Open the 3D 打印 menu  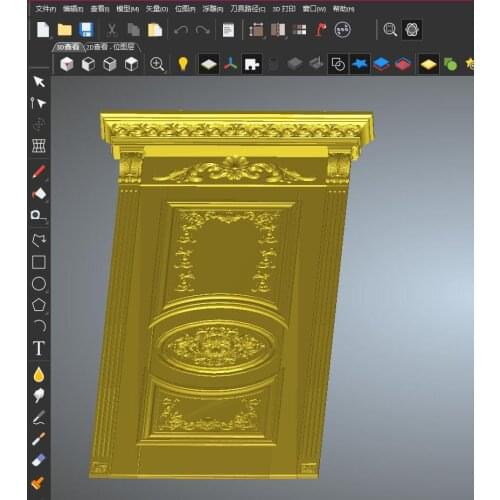tap(284, 9)
